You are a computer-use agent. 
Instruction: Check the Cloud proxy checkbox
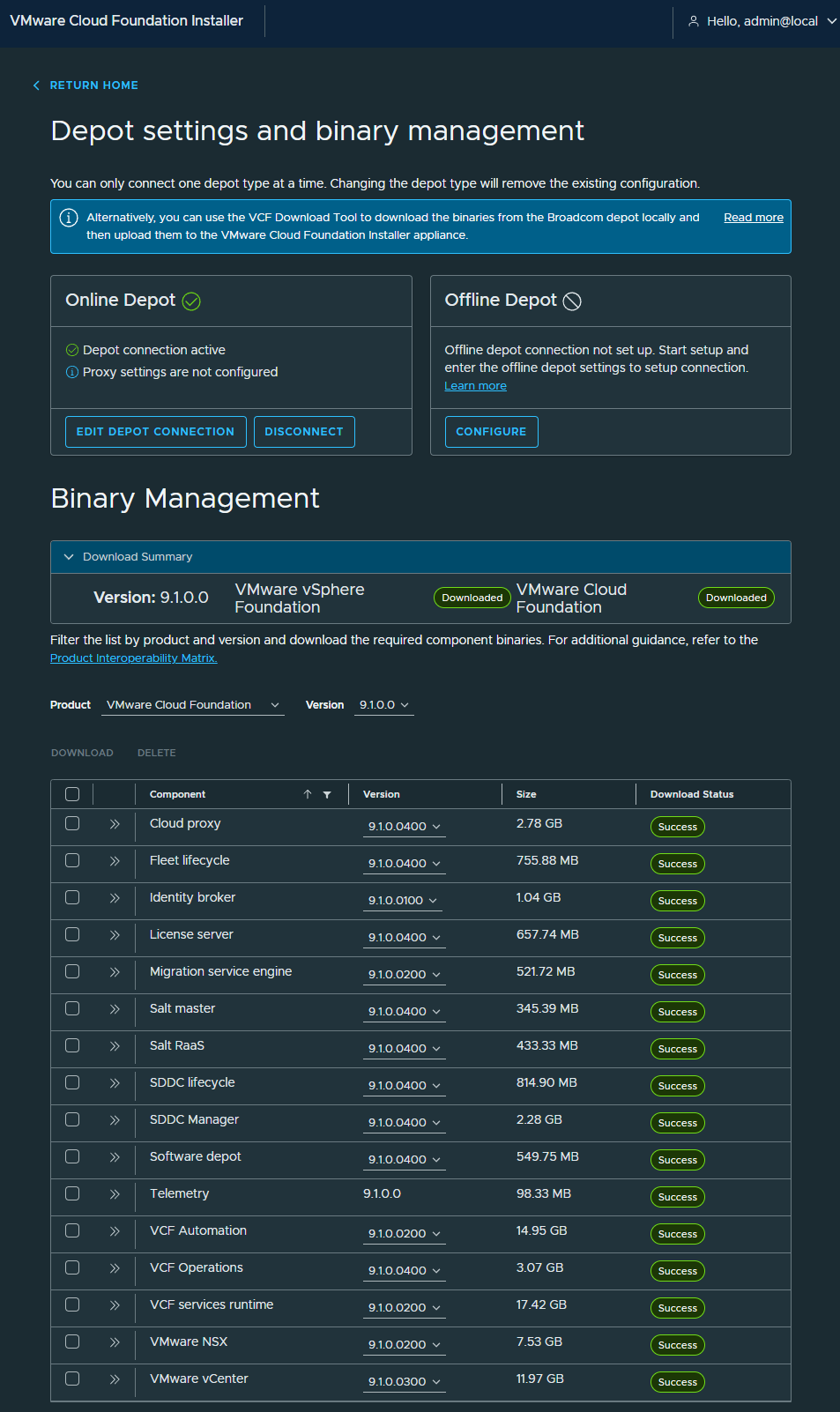[x=72, y=823]
